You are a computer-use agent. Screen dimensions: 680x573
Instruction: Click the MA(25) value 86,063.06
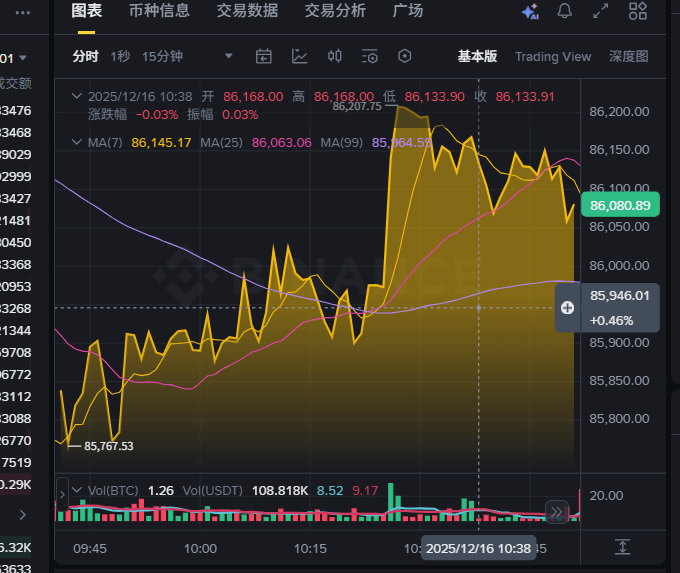coord(281,143)
